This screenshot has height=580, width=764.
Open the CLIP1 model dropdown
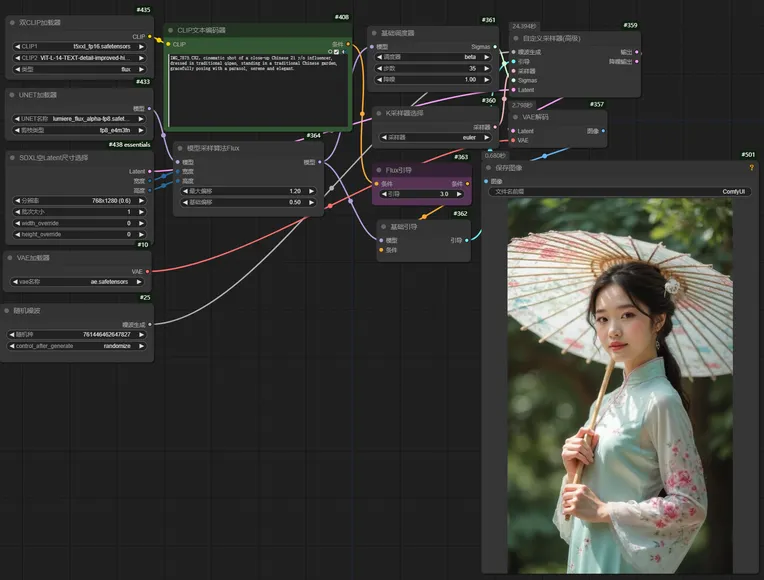pyautogui.click(x=80, y=46)
